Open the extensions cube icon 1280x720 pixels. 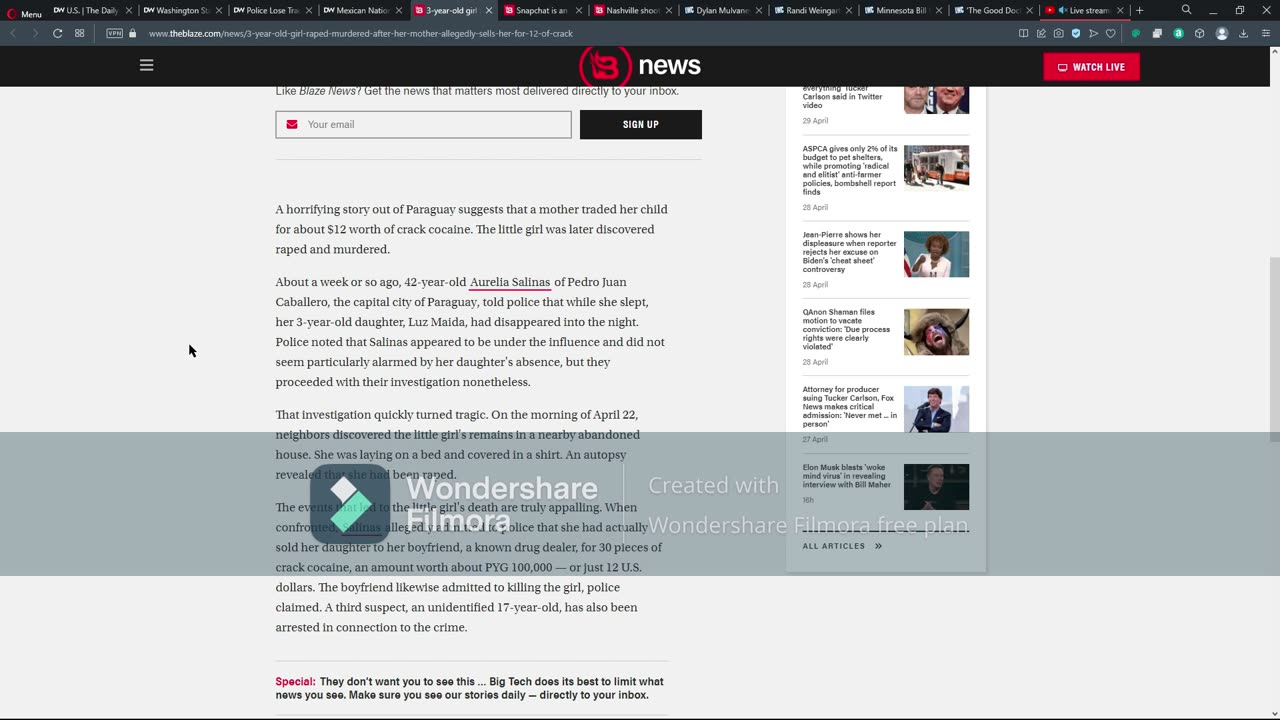coord(1199,33)
